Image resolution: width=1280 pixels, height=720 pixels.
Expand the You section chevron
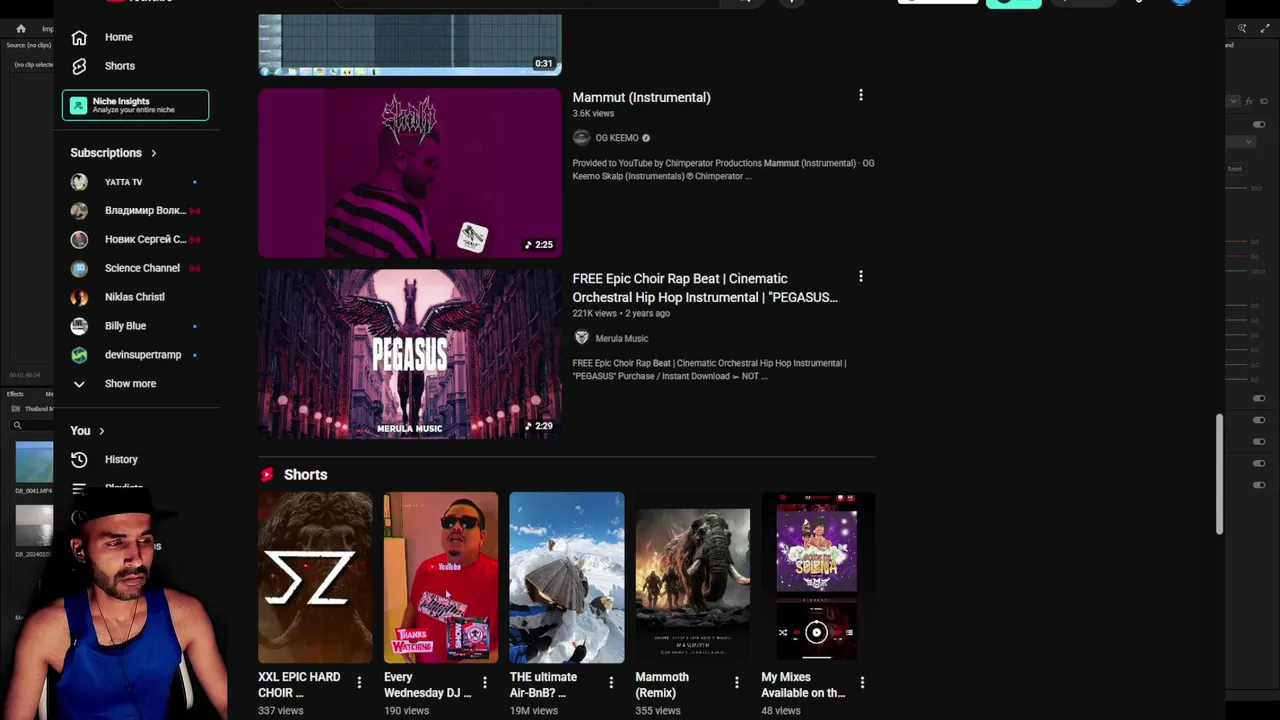[x=102, y=431]
